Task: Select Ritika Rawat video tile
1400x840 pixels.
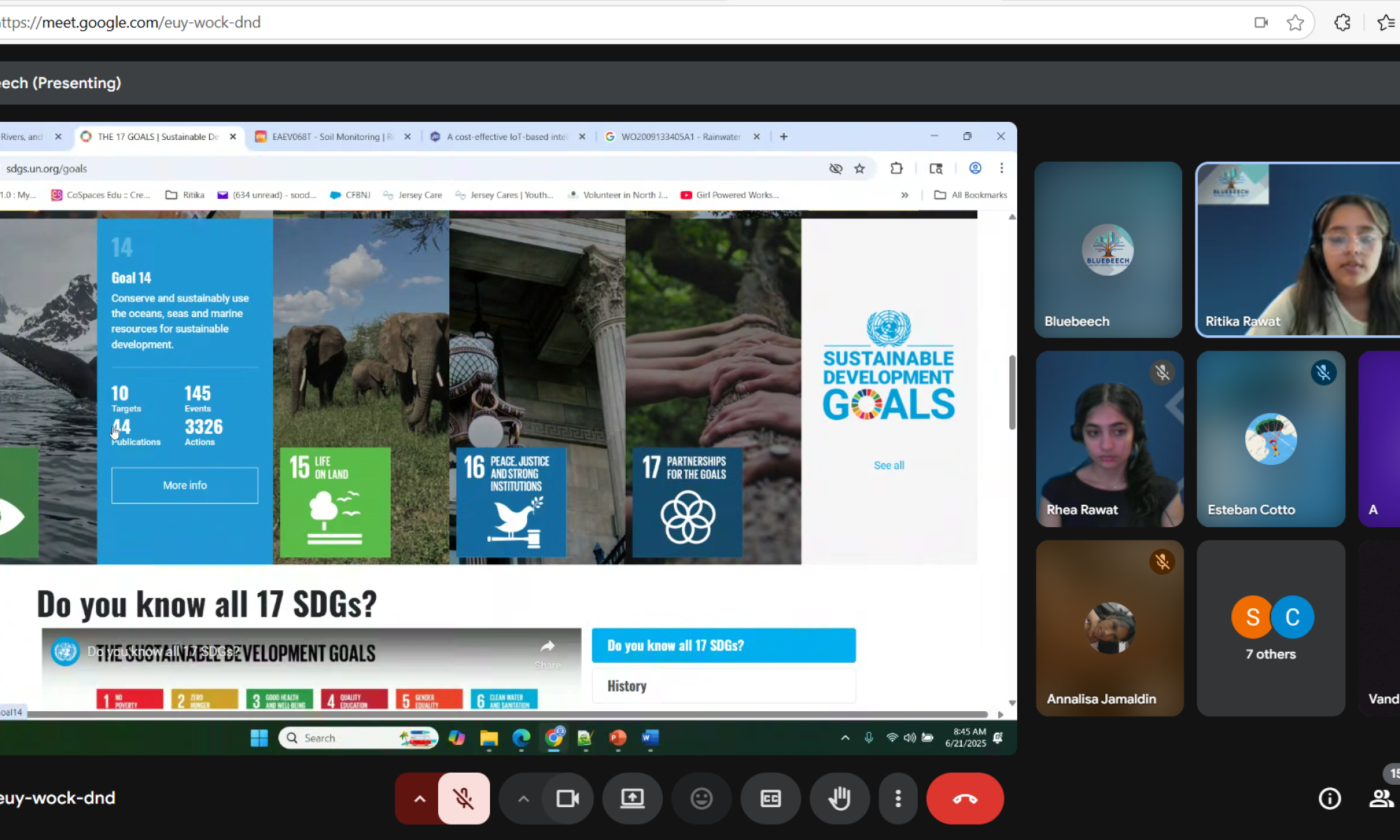Action: point(1298,250)
